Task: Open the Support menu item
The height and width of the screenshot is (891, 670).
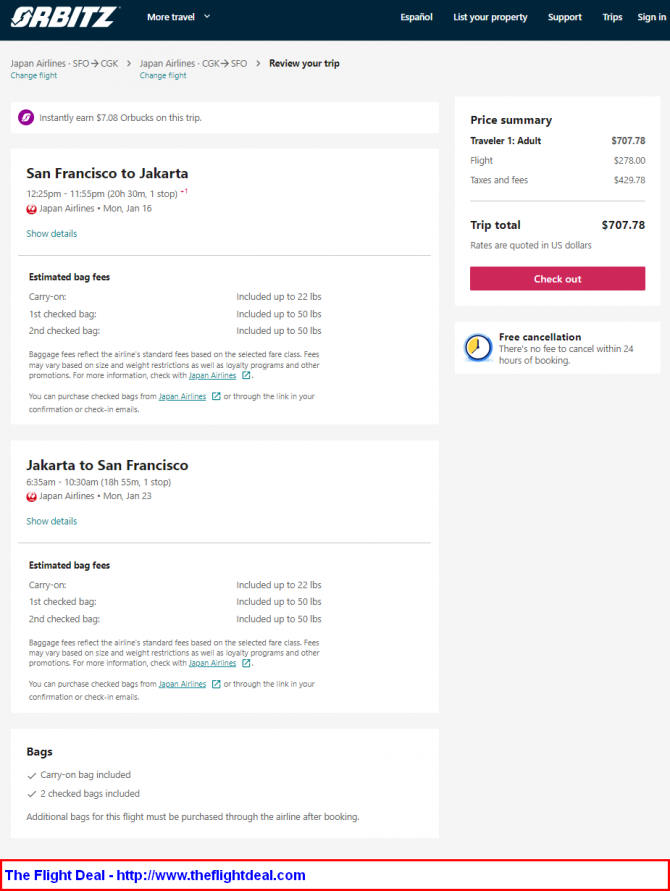Action: (x=564, y=17)
